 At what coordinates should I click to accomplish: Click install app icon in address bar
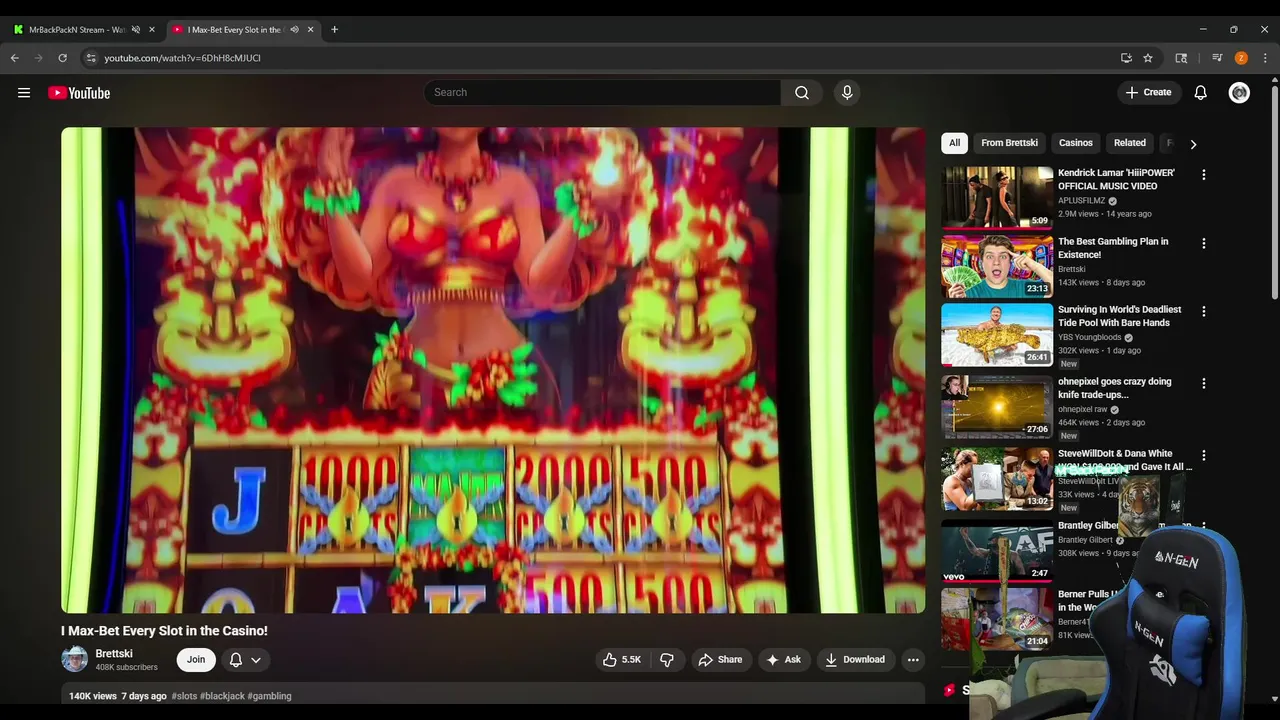coord(1126,58)
